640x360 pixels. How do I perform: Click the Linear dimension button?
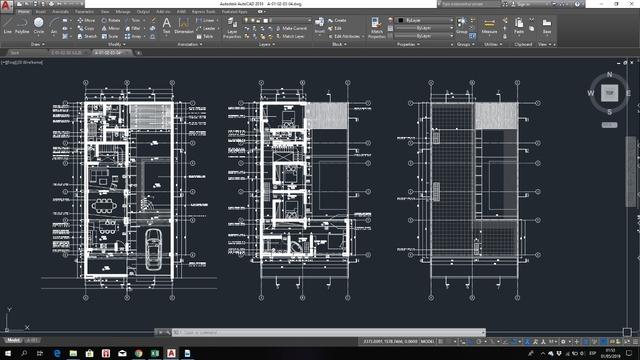point(206,20)
